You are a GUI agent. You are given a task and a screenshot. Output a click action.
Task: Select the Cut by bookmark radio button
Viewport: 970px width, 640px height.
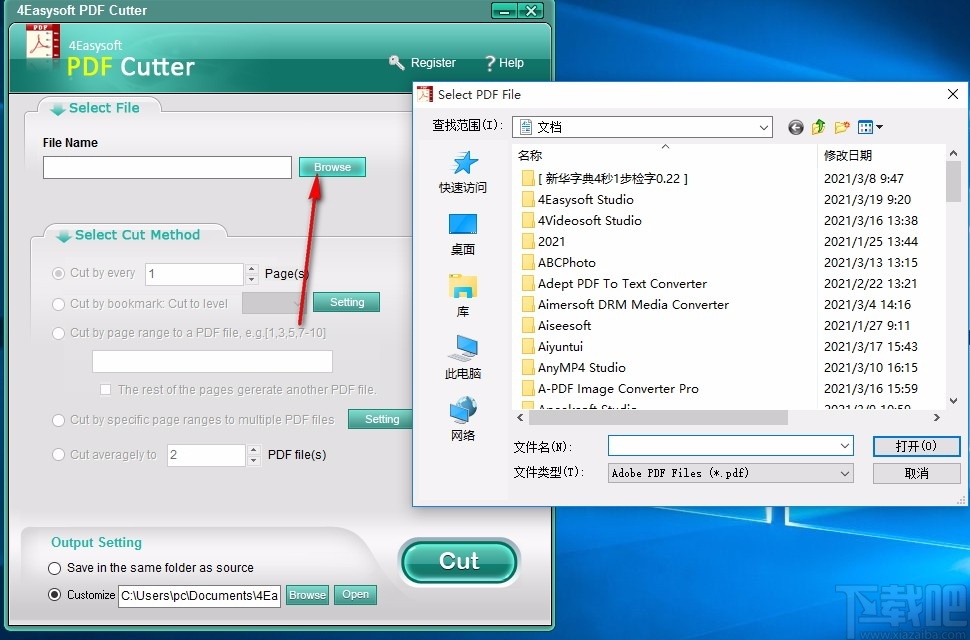pos(58,302)
